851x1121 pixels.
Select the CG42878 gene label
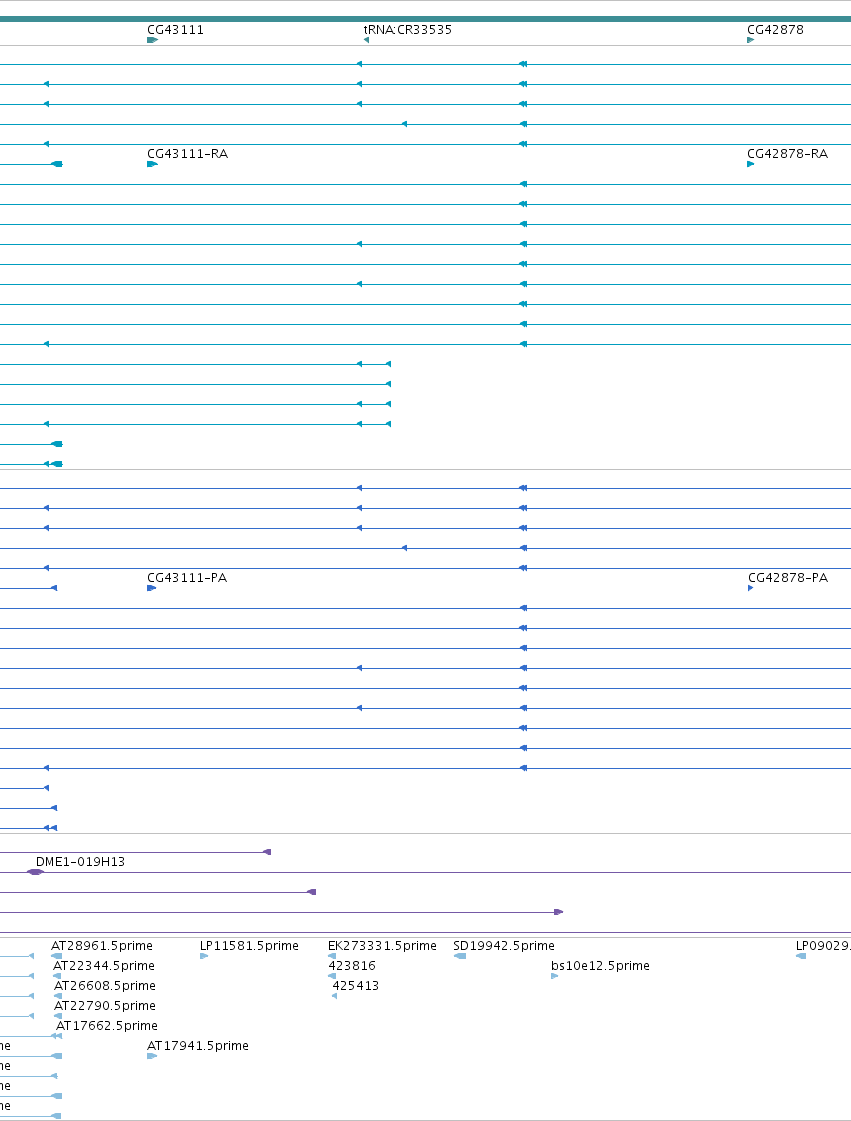775,30
